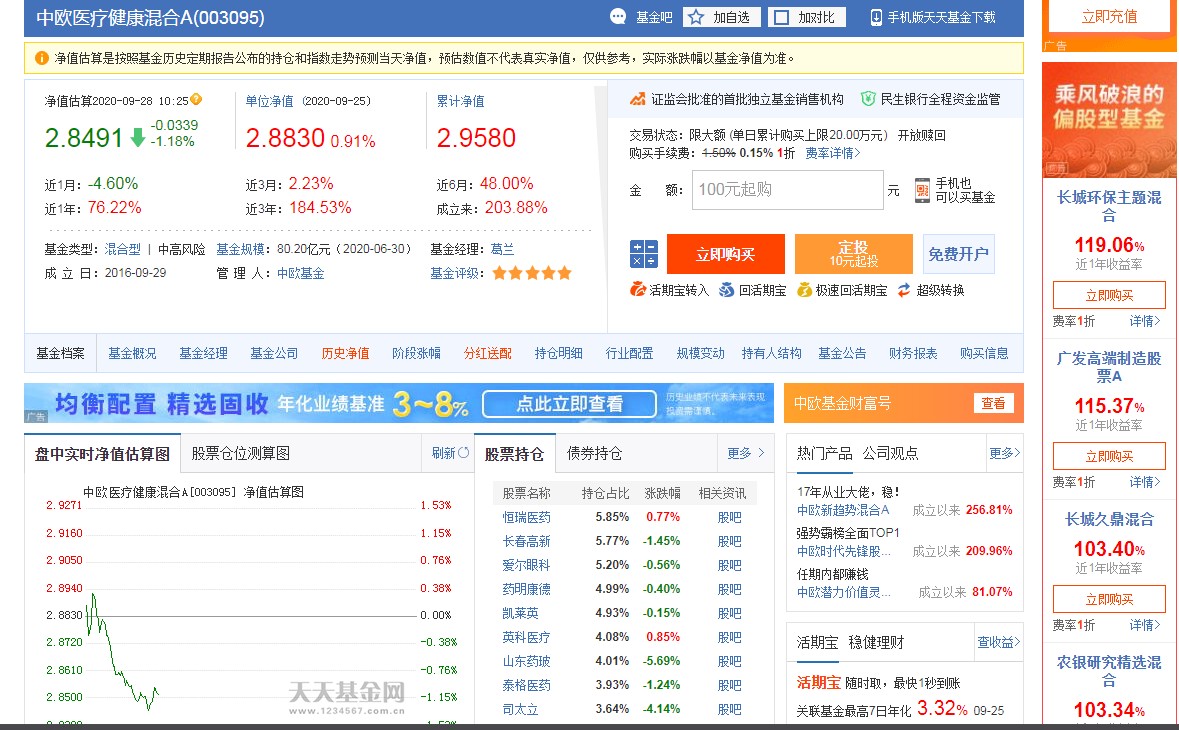This screenshot has height=730, width=1179.
Task: Open the 持有人结构 tab
Action: (x=771, y=353)
